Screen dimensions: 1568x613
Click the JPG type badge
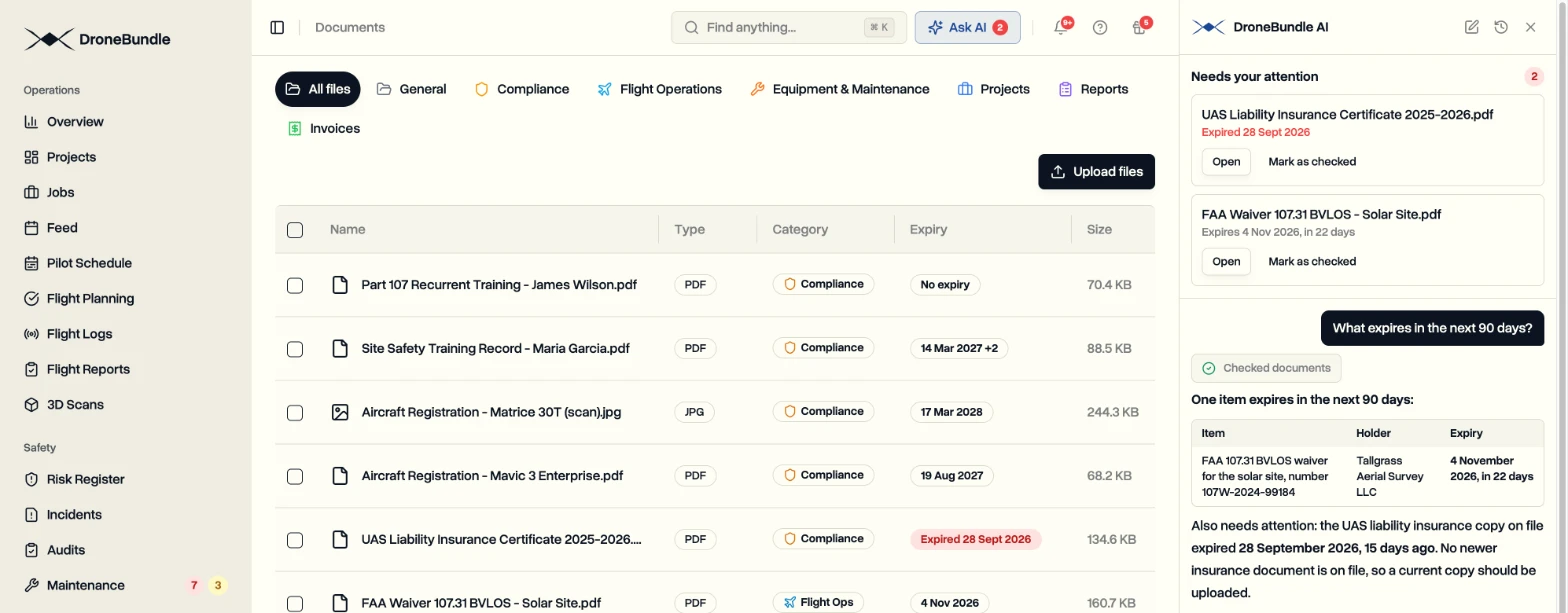click(695, 412)
